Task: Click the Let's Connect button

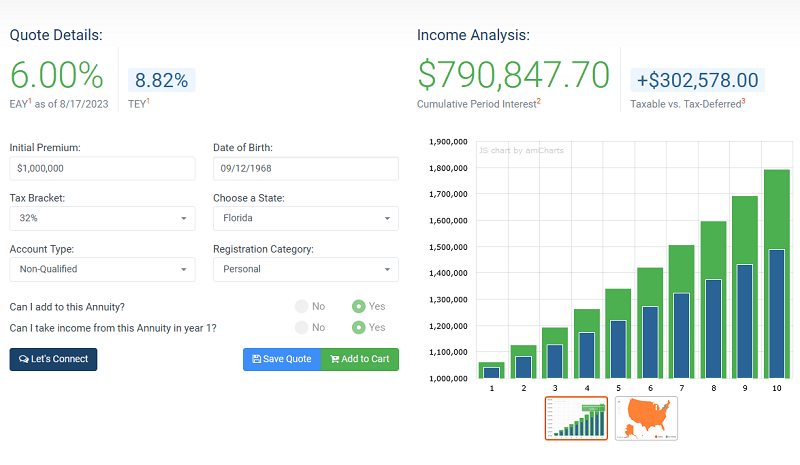Action: pos(53,359)
